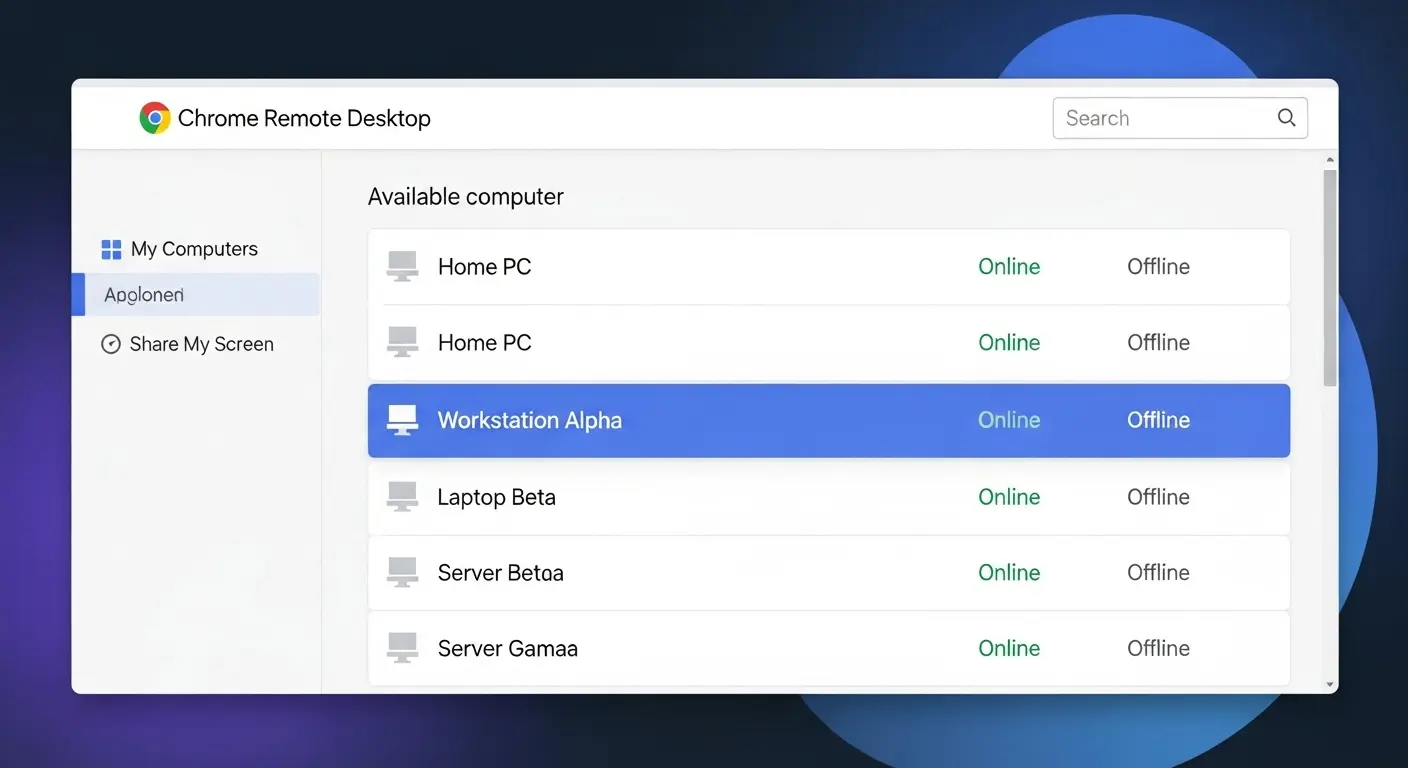Image resolution: width=1408 pixels, height=768 pixels.
Task: Select the Laptop Beta computer name
Action: tap(497, 497)
